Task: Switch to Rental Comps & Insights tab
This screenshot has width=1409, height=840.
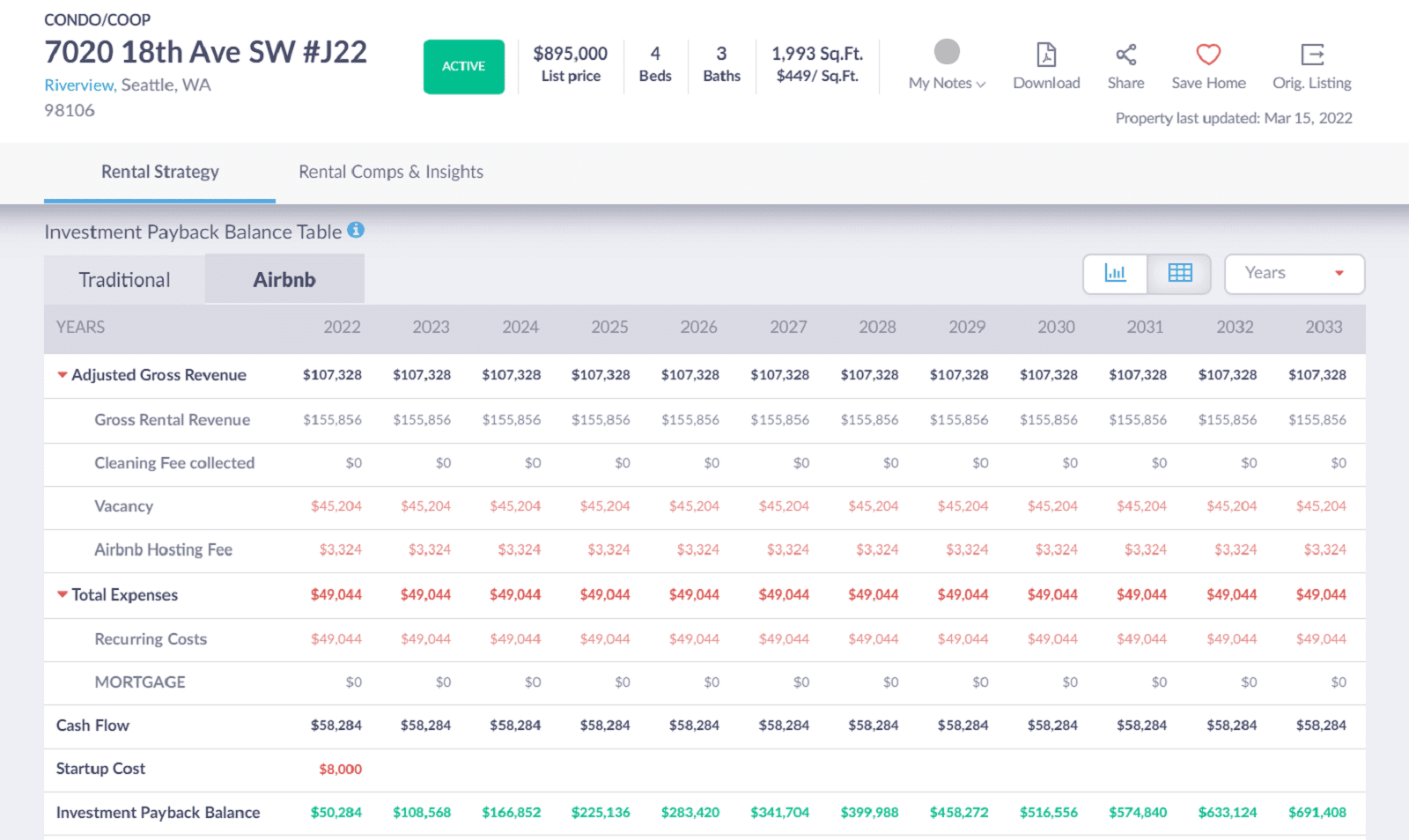Action: 390,173
